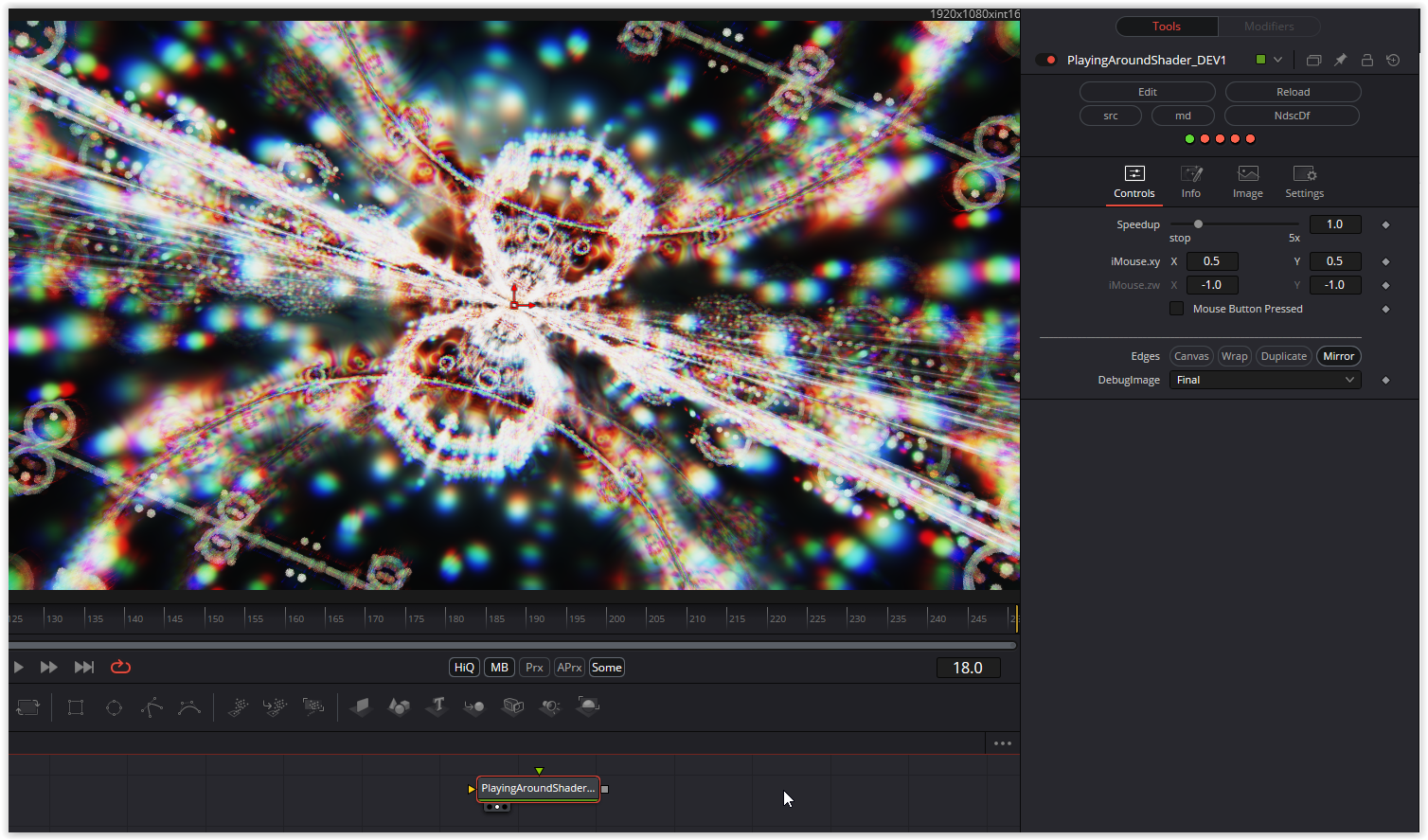Open the DebugImage Final dropdown
Screen dimensions: 1428x840
pyautogui.click(x=1265, y=380)
